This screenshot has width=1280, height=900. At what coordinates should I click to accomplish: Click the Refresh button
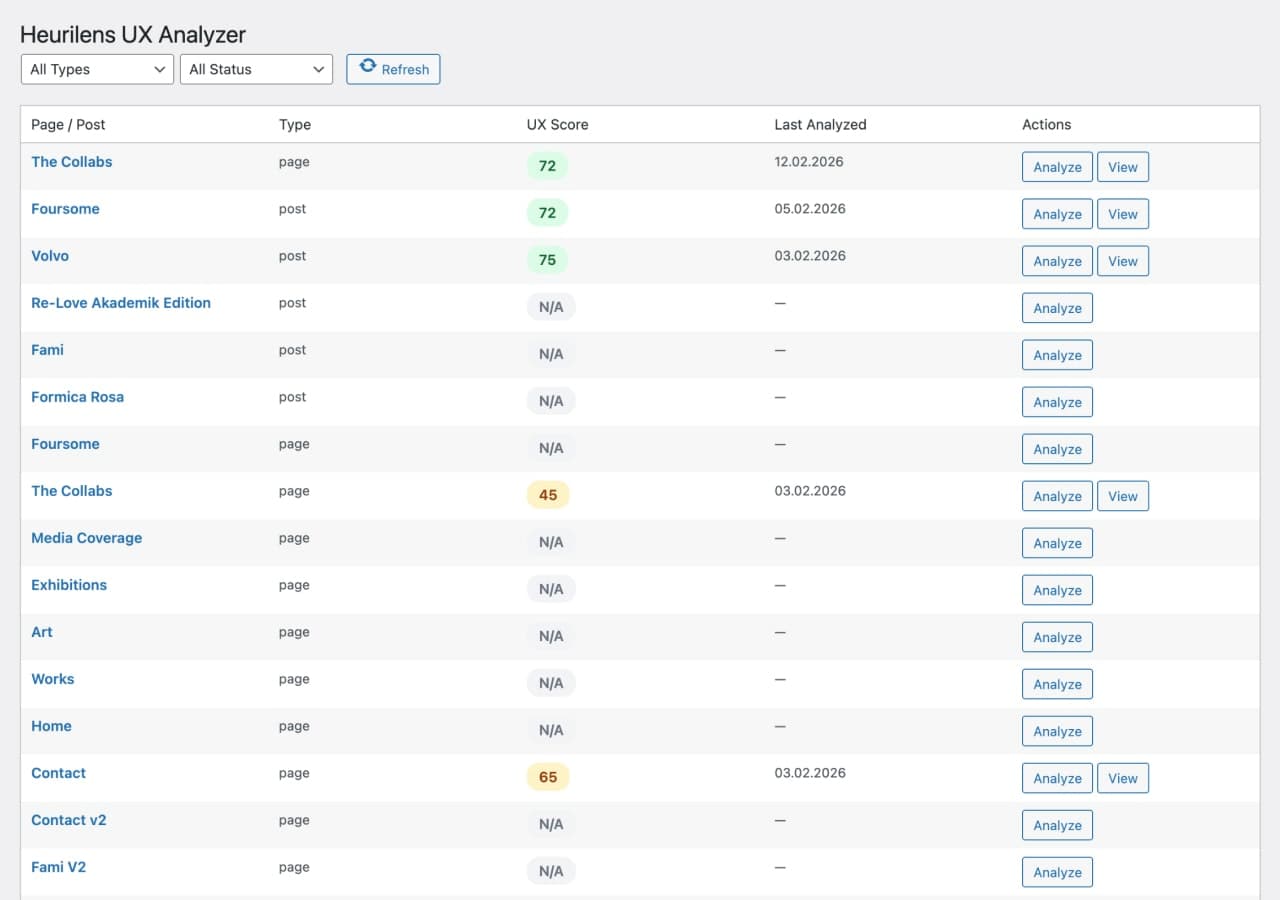pos(393,69)
